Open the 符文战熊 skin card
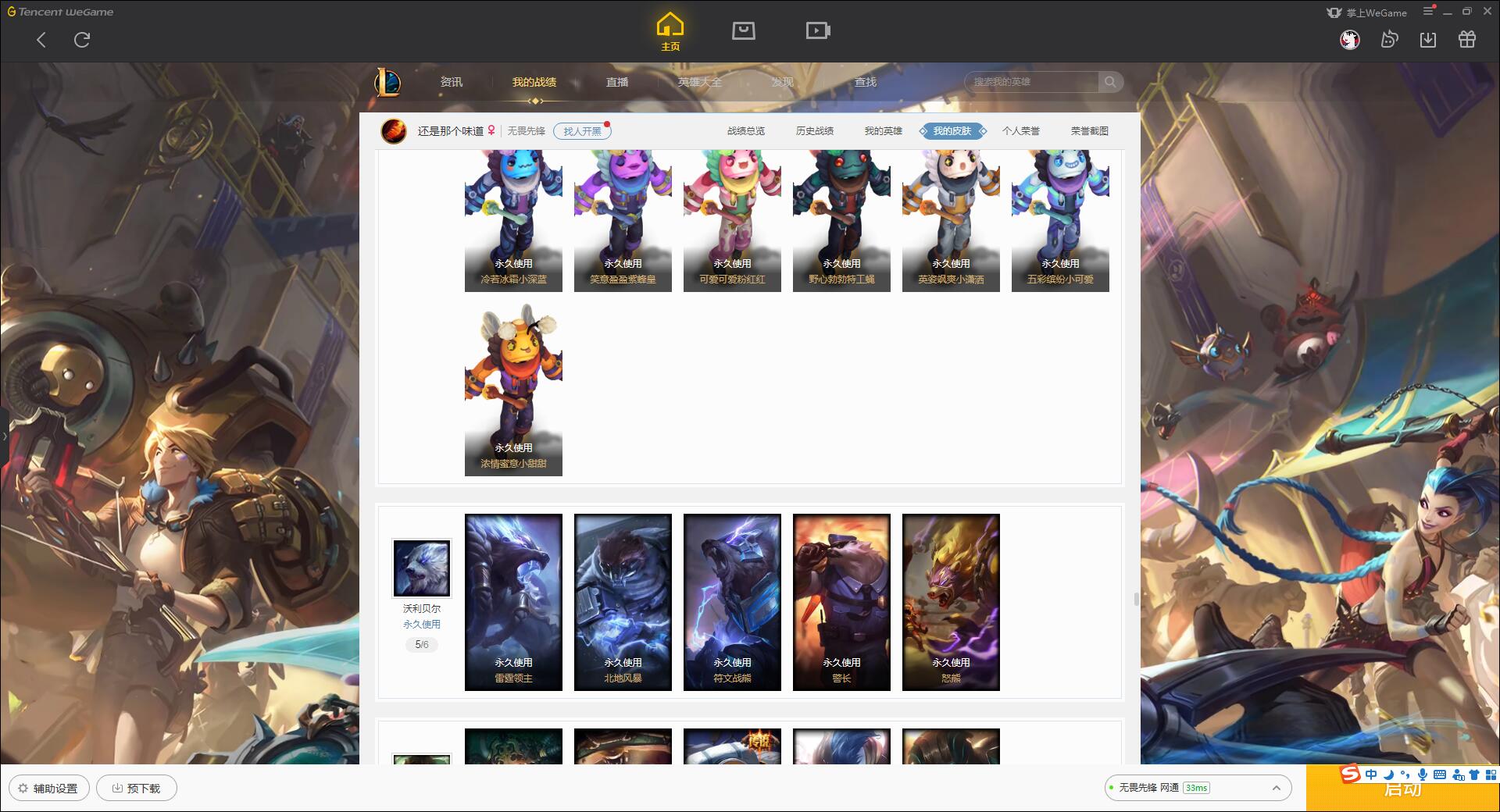Image resolution: width=1500 pixels, height=812 pixels. [732, 602]
